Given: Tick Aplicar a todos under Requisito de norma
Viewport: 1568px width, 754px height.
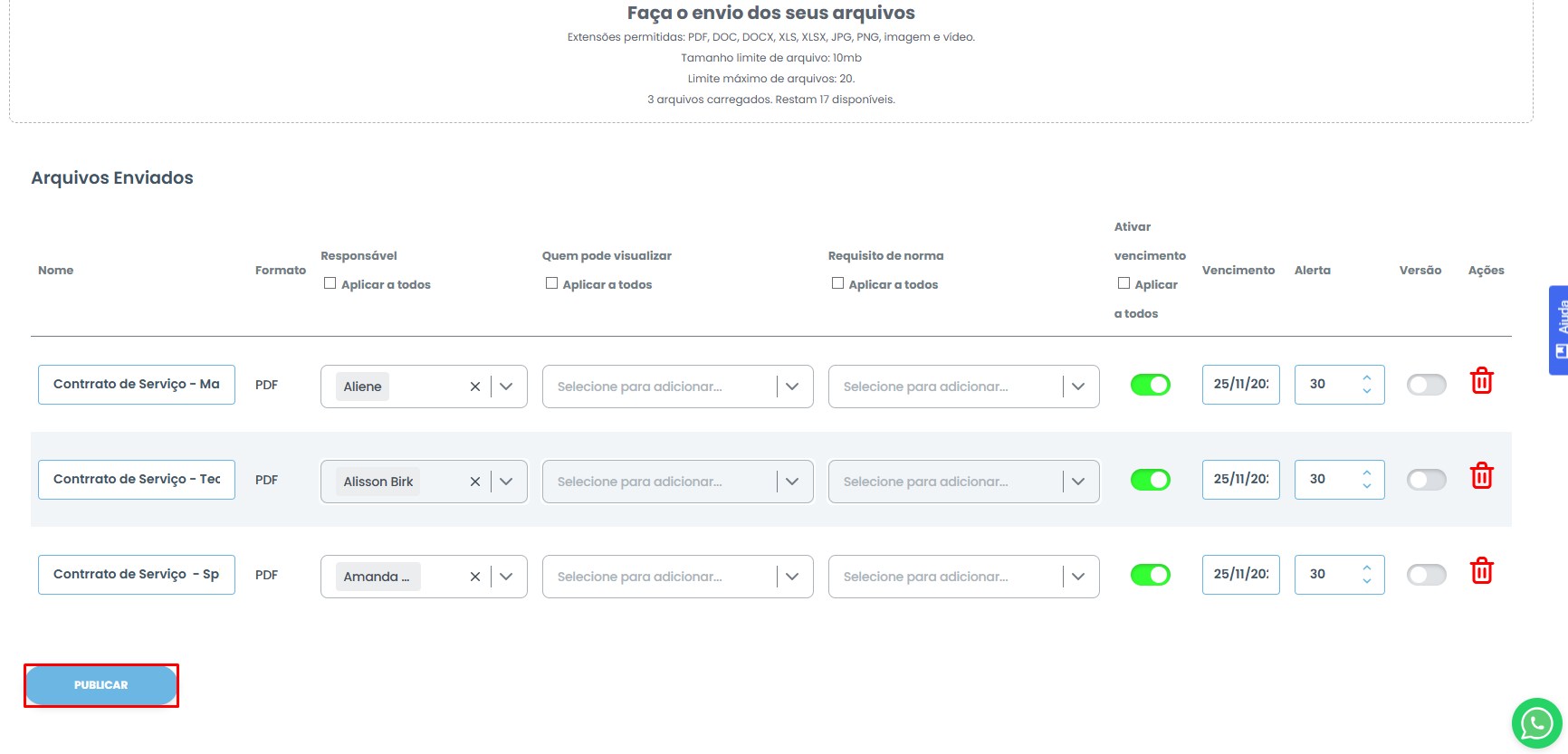Looking at the screenshot, I should [837, 283].
